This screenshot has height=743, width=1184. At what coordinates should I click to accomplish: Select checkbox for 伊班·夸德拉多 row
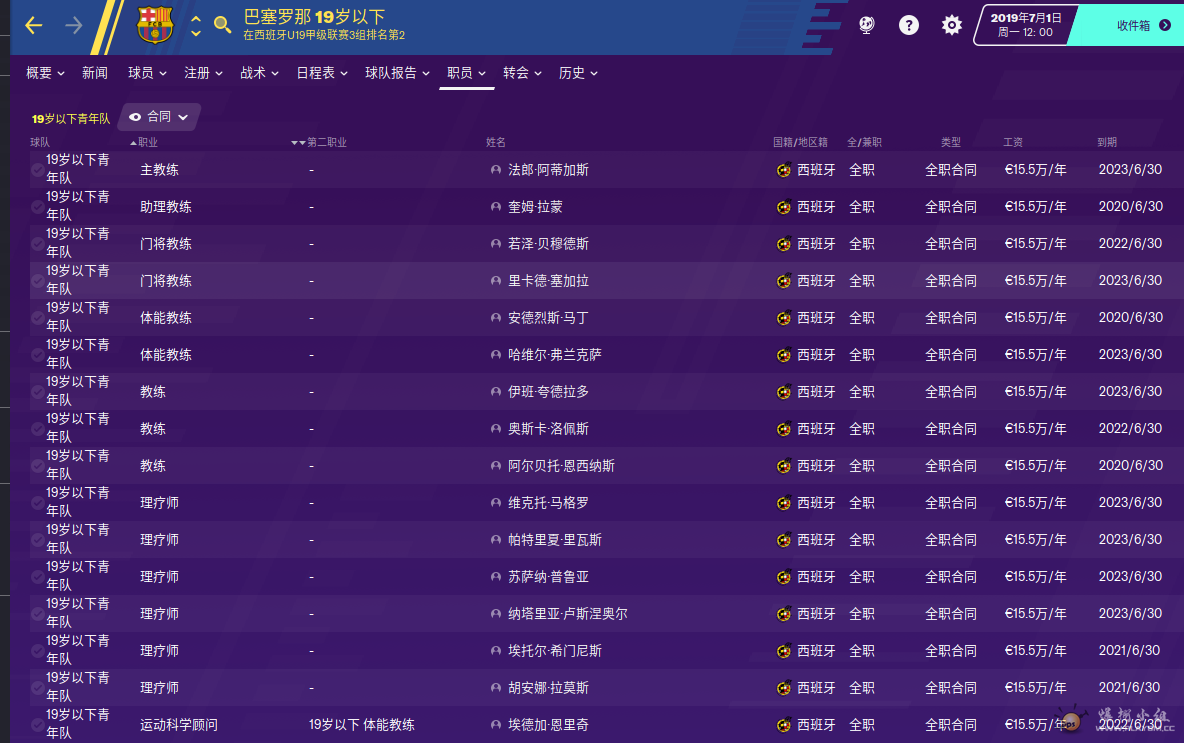pos(37,392)
